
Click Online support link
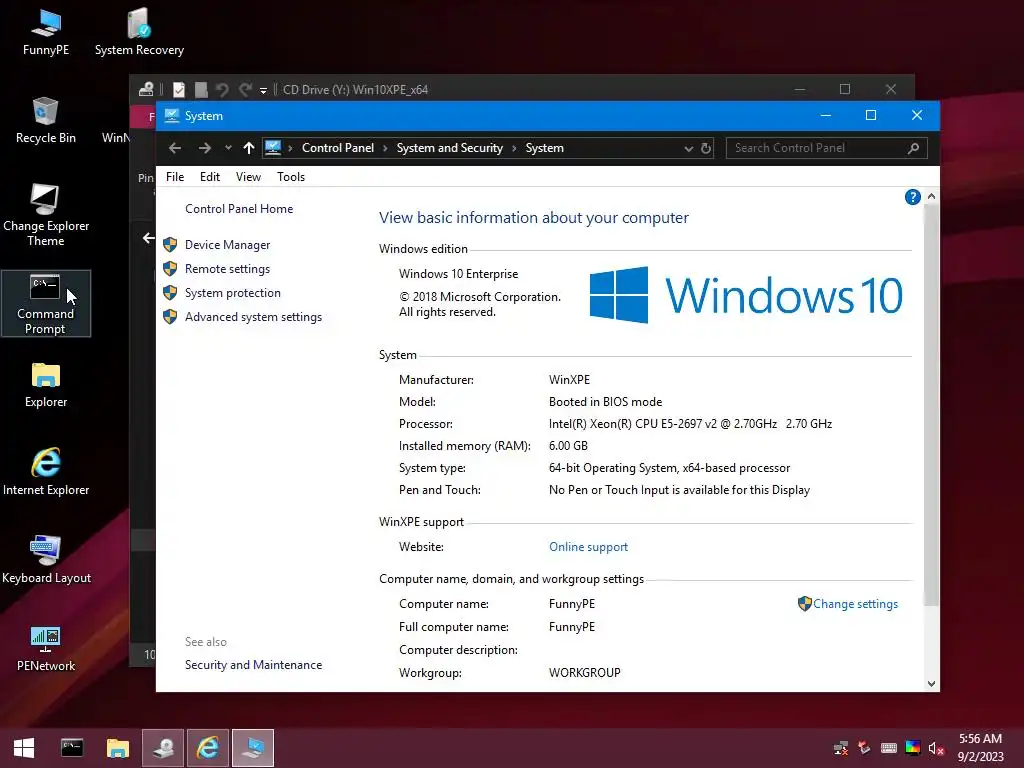point(588,547)
